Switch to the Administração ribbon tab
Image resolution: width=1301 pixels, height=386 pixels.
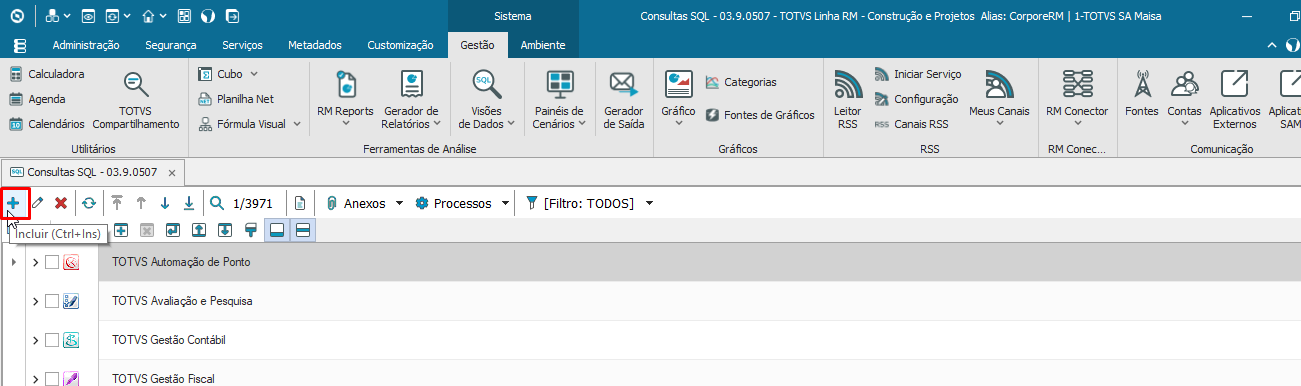click(86, 45)
